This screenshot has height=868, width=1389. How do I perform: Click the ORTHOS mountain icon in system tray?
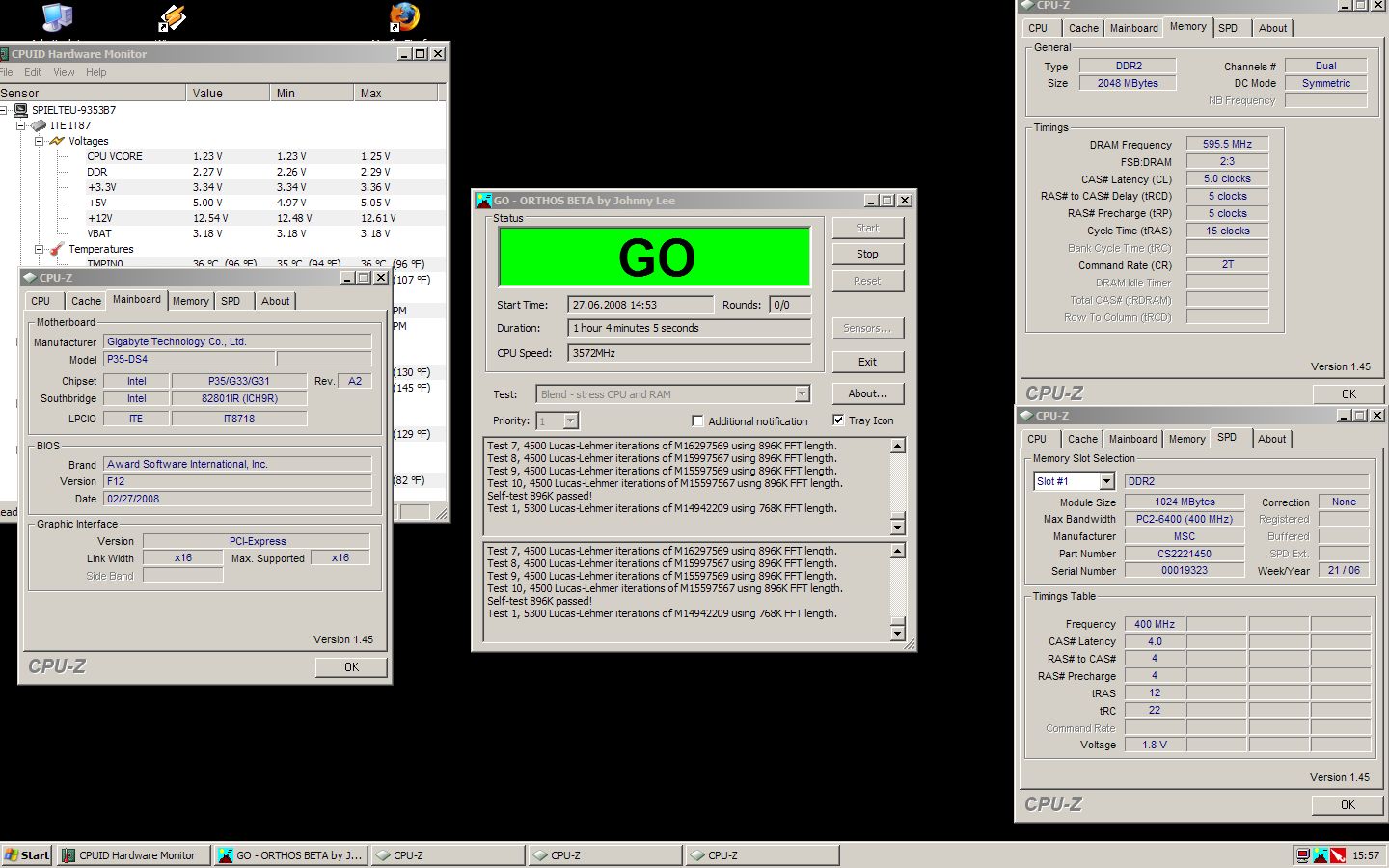tap(1321, 855)
